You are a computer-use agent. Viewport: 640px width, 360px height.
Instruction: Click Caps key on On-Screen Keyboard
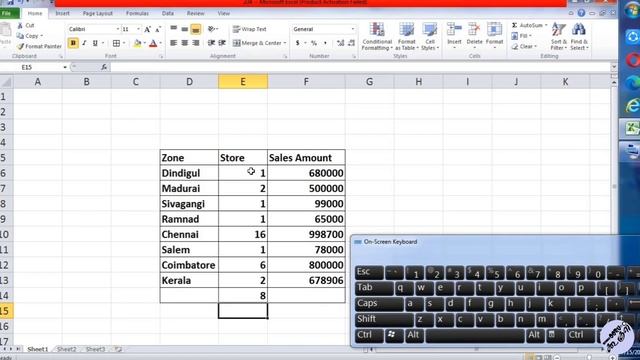379,304
